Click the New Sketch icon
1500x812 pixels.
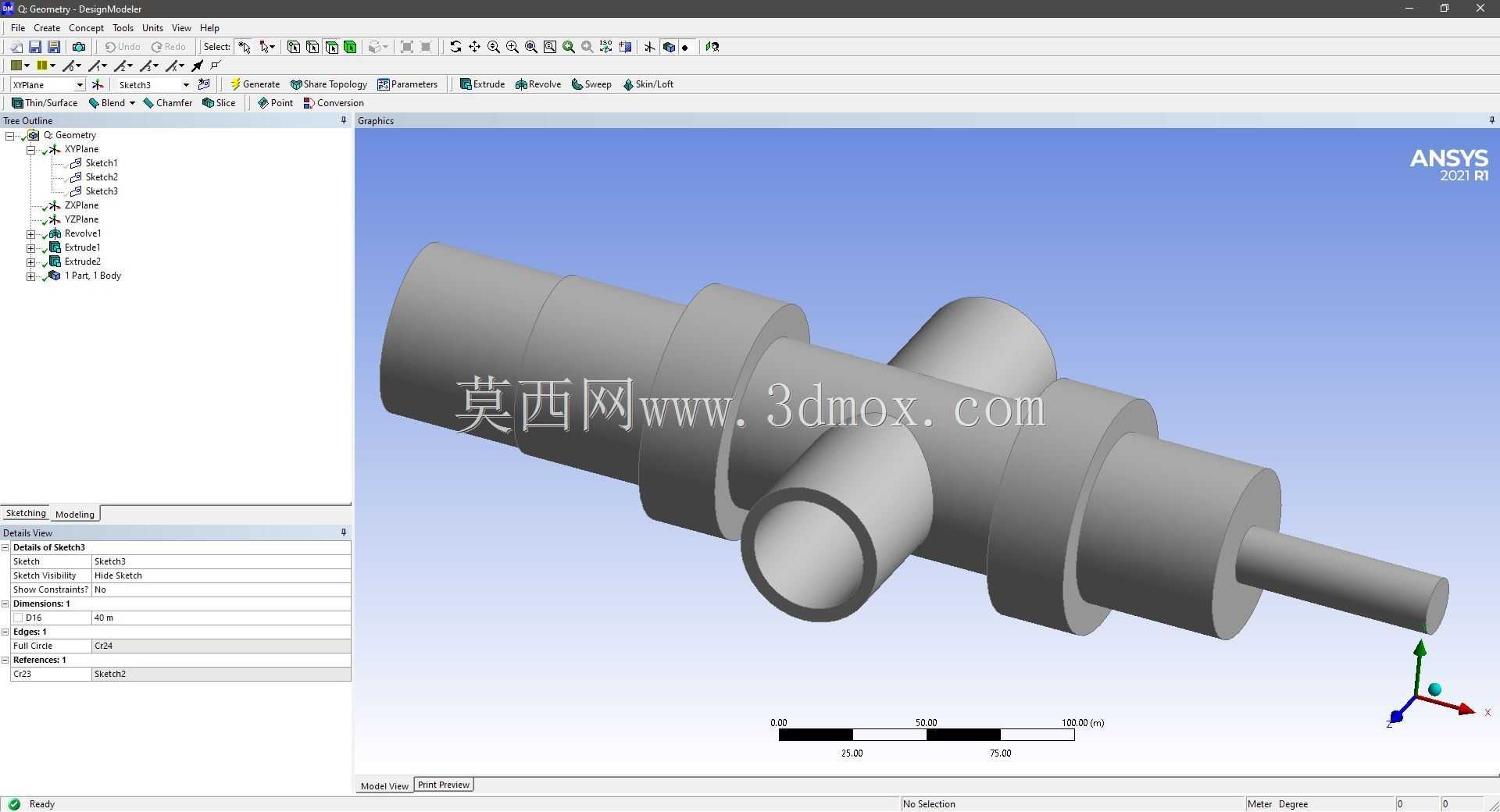click(x=205, y=84)
